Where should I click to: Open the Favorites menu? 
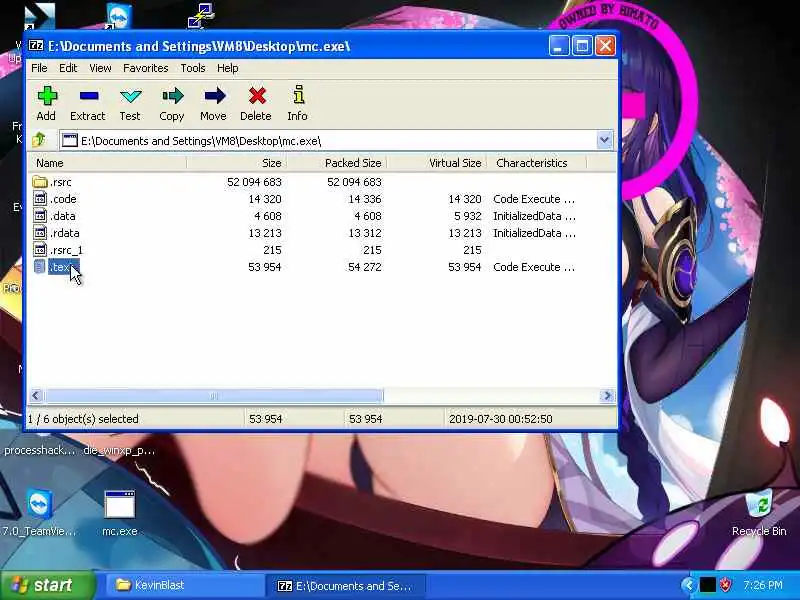click(145, 68)
